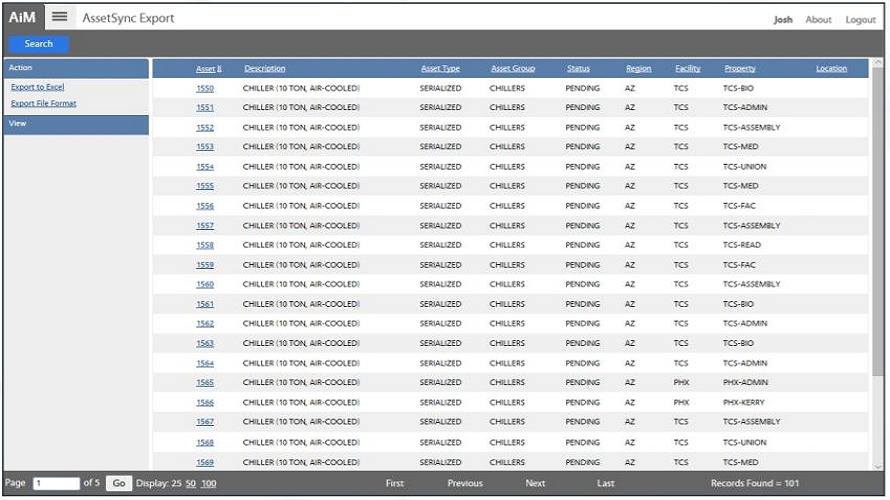
Task: Open asset 1554
Action: click(205, 167)
